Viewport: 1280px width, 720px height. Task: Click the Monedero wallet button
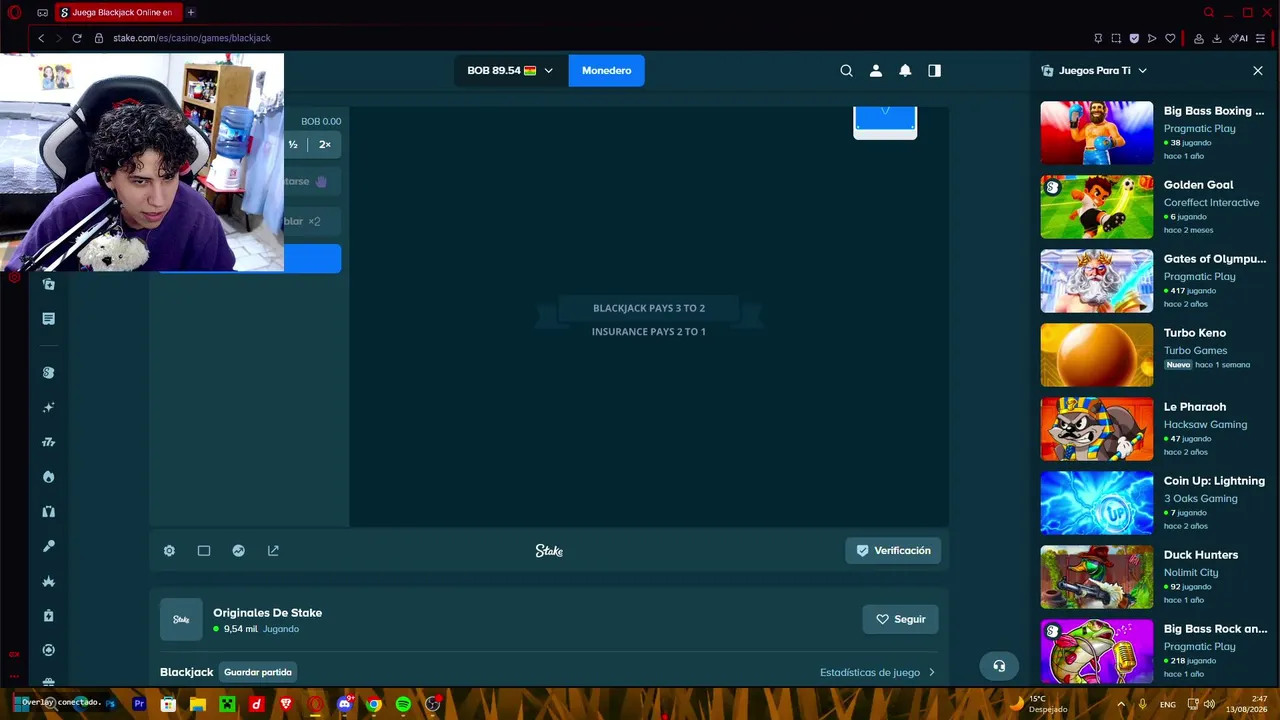(x=607, y=71)
